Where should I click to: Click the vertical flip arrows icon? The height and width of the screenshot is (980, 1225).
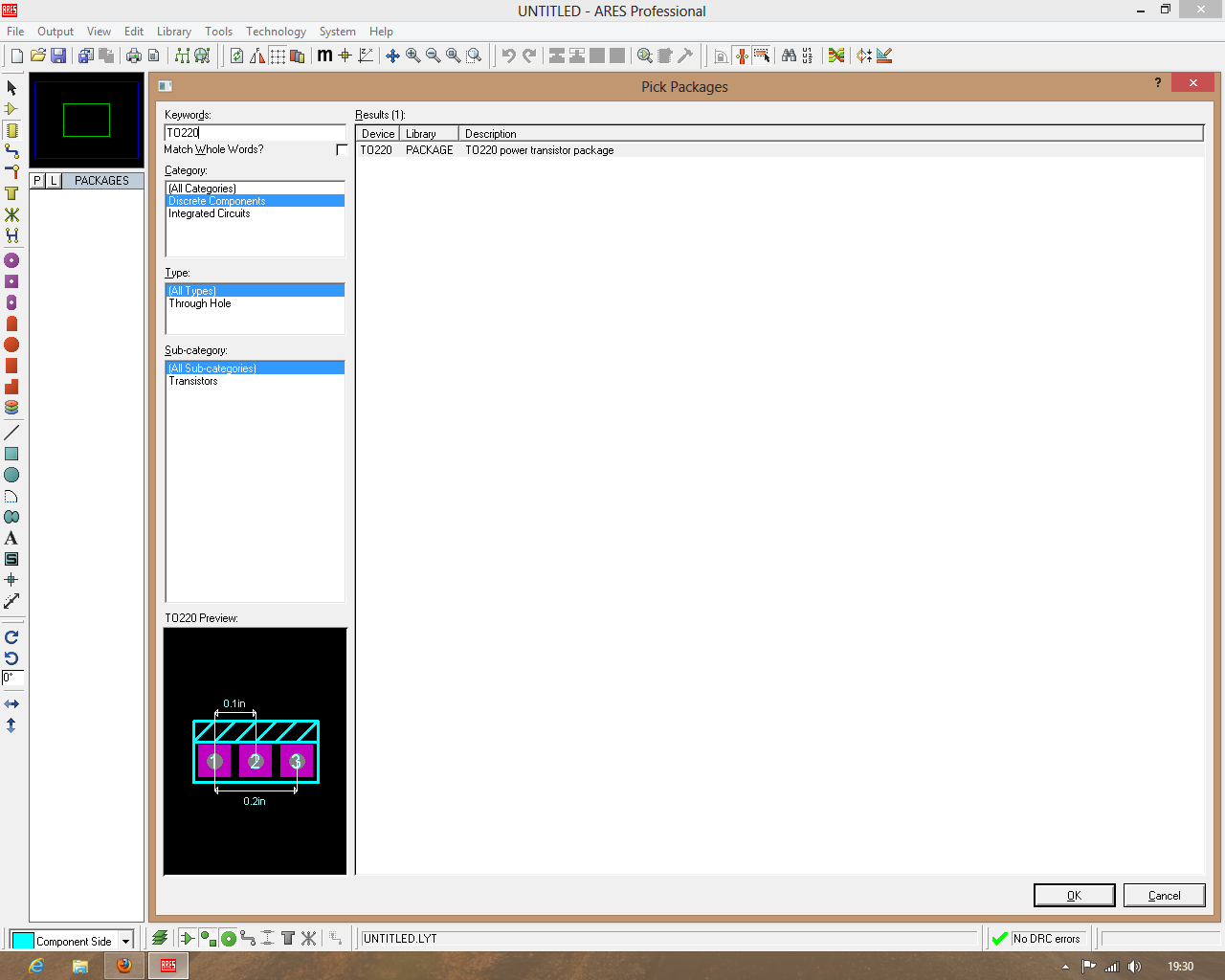[11, 725]
